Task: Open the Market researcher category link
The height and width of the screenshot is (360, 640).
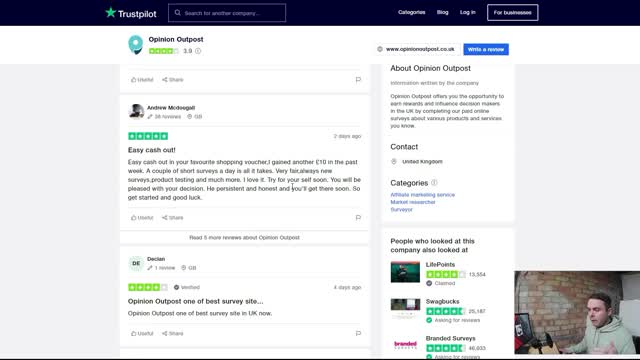Action: (413, 202)
